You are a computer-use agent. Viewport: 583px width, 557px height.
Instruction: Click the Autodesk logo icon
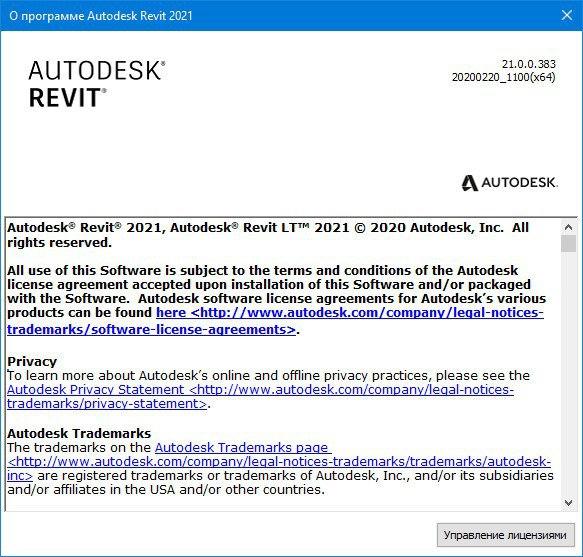pos(469,183)
